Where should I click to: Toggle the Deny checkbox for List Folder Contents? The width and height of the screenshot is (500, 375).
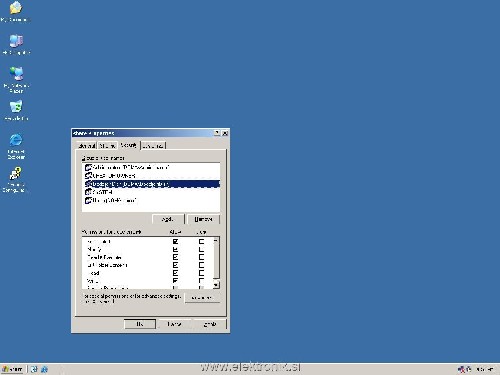(x=201, y=265)
